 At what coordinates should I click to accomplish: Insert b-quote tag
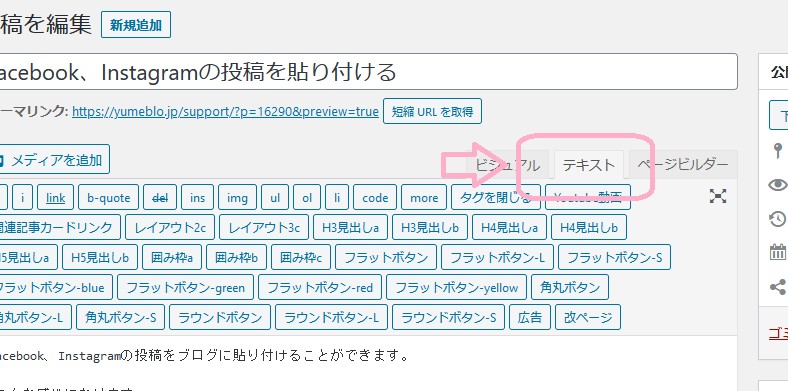109,198
